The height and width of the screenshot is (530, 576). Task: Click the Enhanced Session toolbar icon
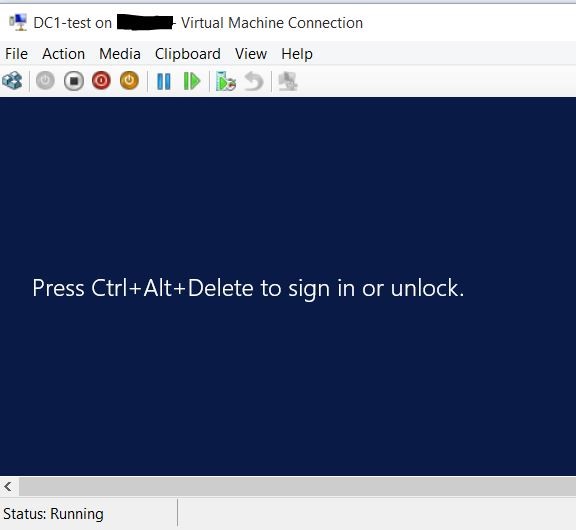pyautogui.click(x=288, y=81)
